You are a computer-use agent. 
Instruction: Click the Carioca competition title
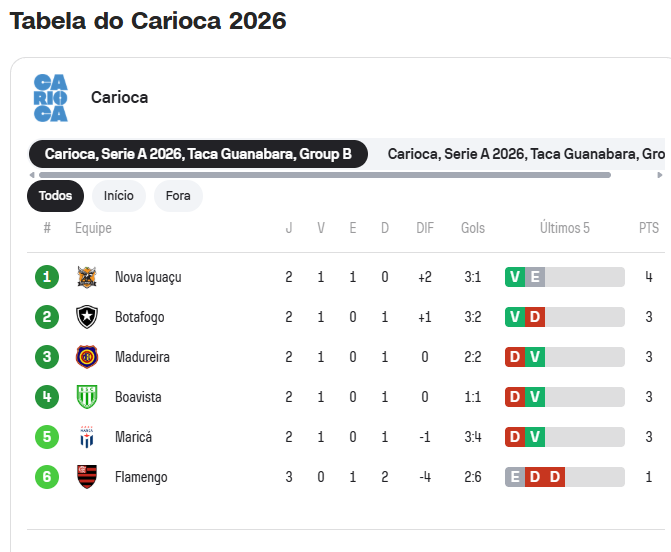pos(119,98)
